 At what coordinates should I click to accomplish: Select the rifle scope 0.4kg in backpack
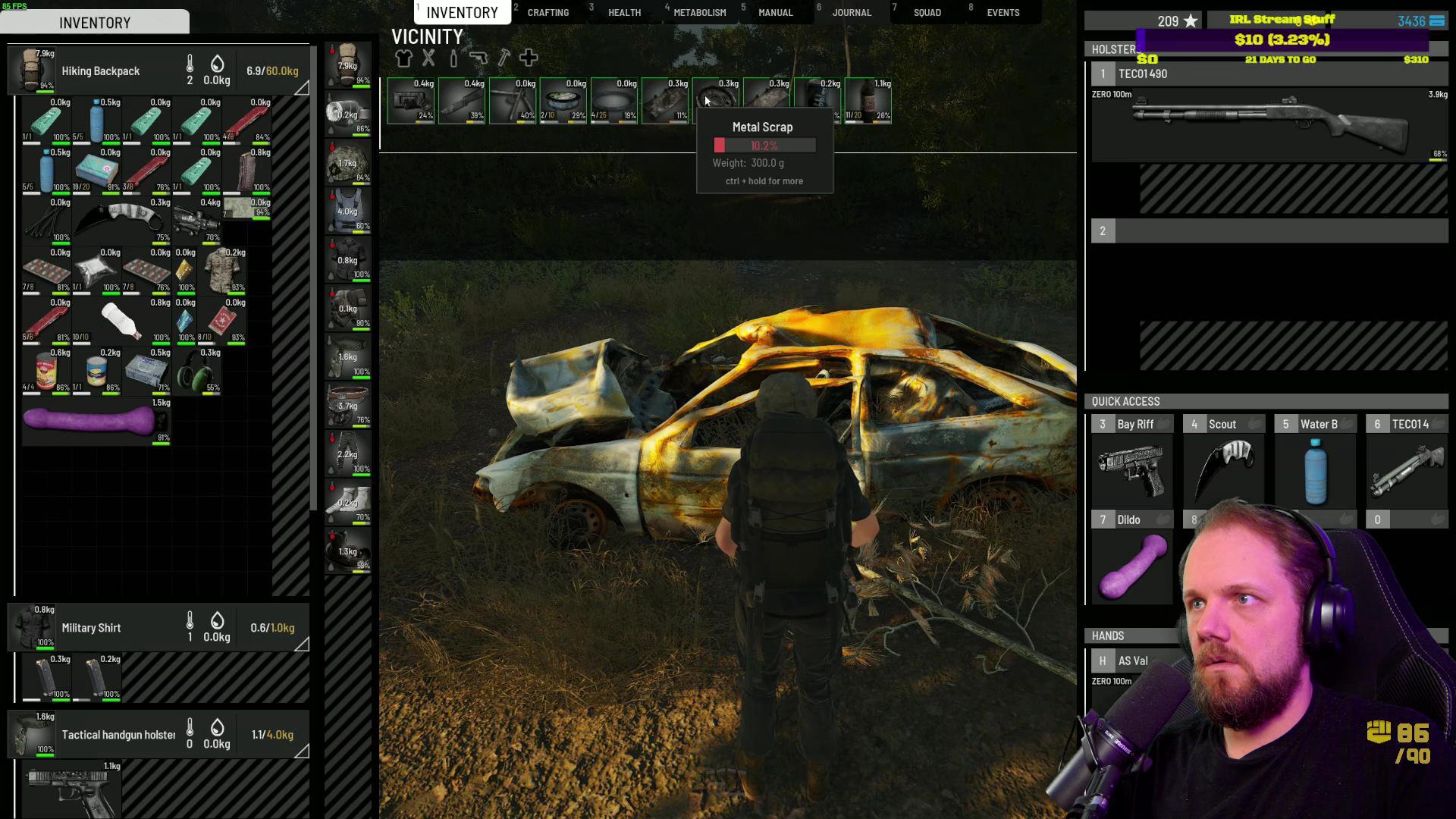point(197,220)
